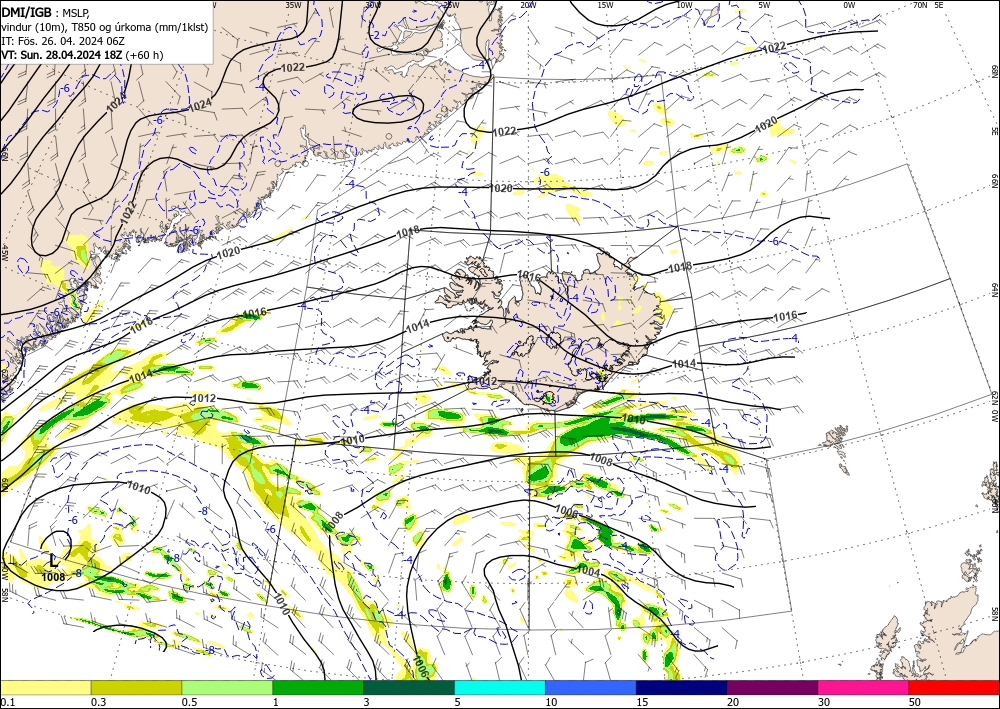The image size is (1000, 709).
Task: Click the "L" low-pressure center marker
Action: (x=54, y=561)
